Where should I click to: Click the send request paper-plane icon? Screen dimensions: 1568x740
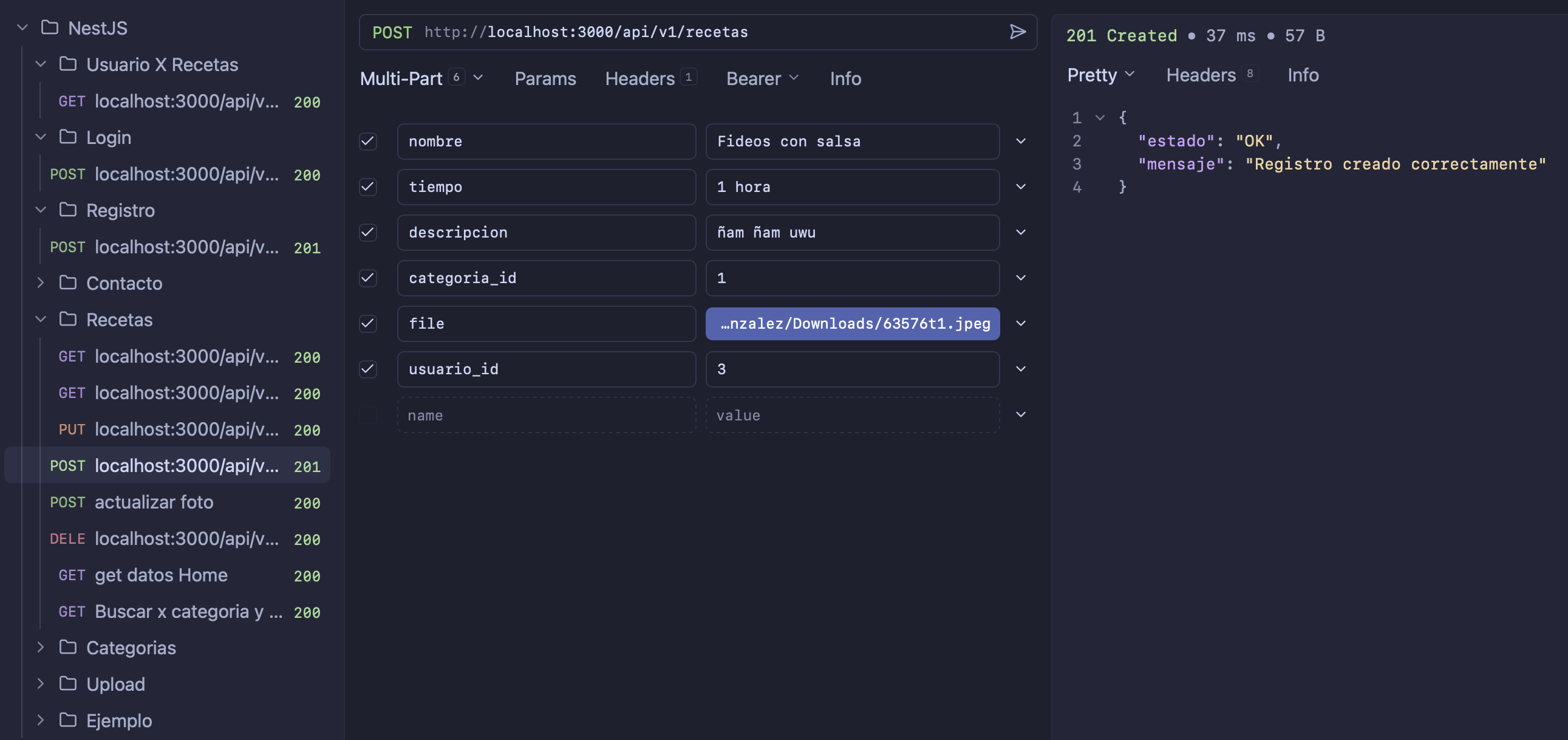coord(1018,32)
